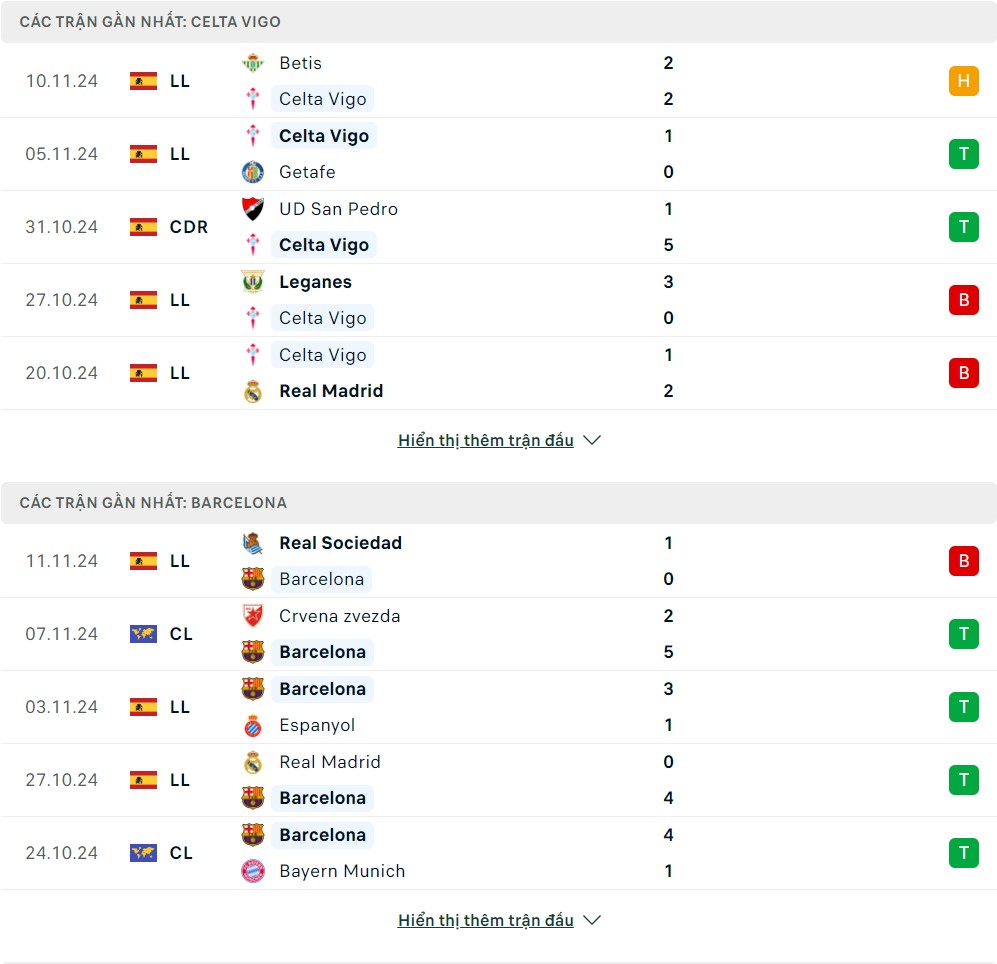Open the second 'Hiển thị thêm trận đấu' link
The height and width of the screenshot is (964, 997).
pos(485,920)
